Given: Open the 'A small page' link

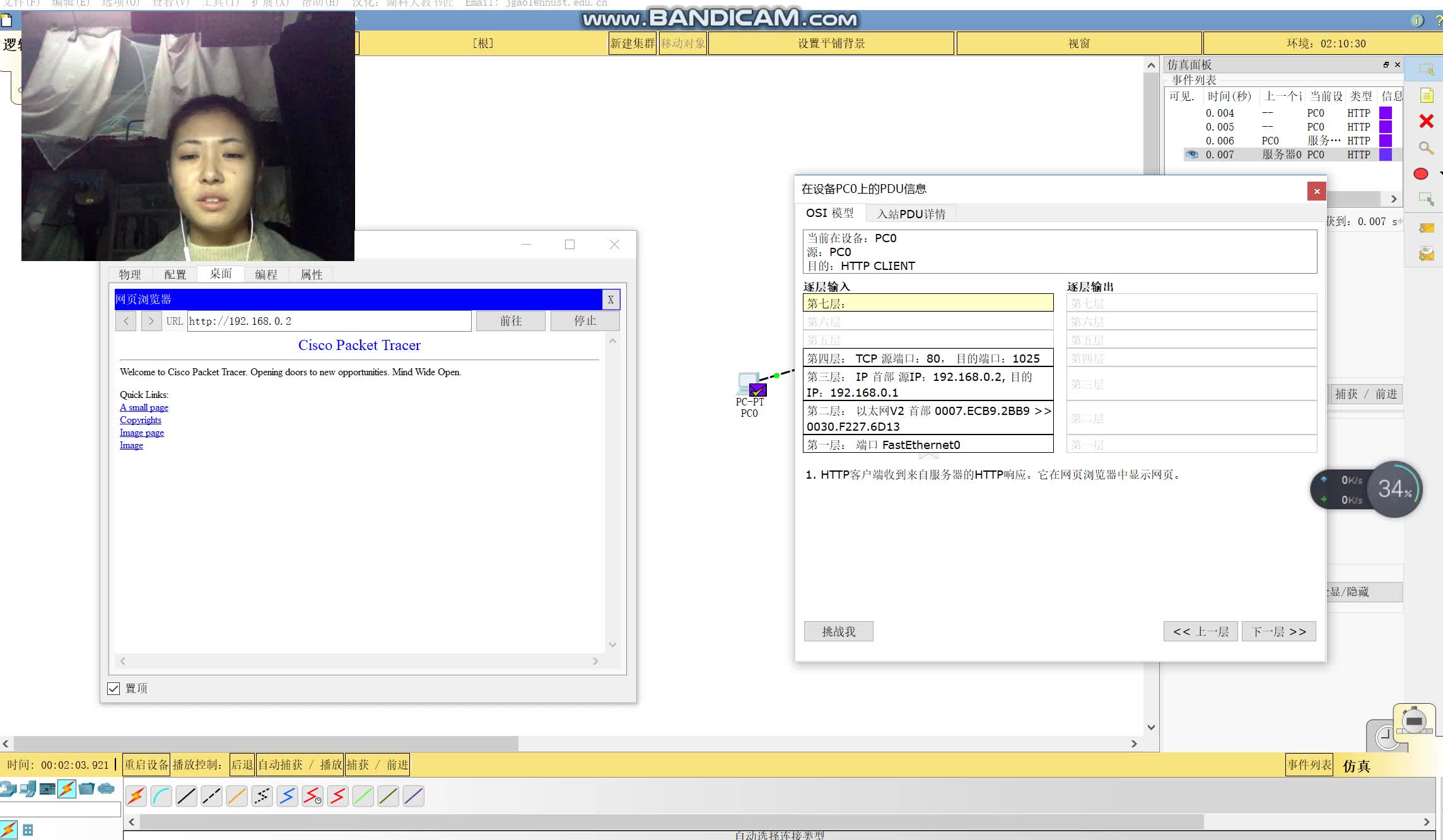Looking at the screenshot, I should coord(144,407).
